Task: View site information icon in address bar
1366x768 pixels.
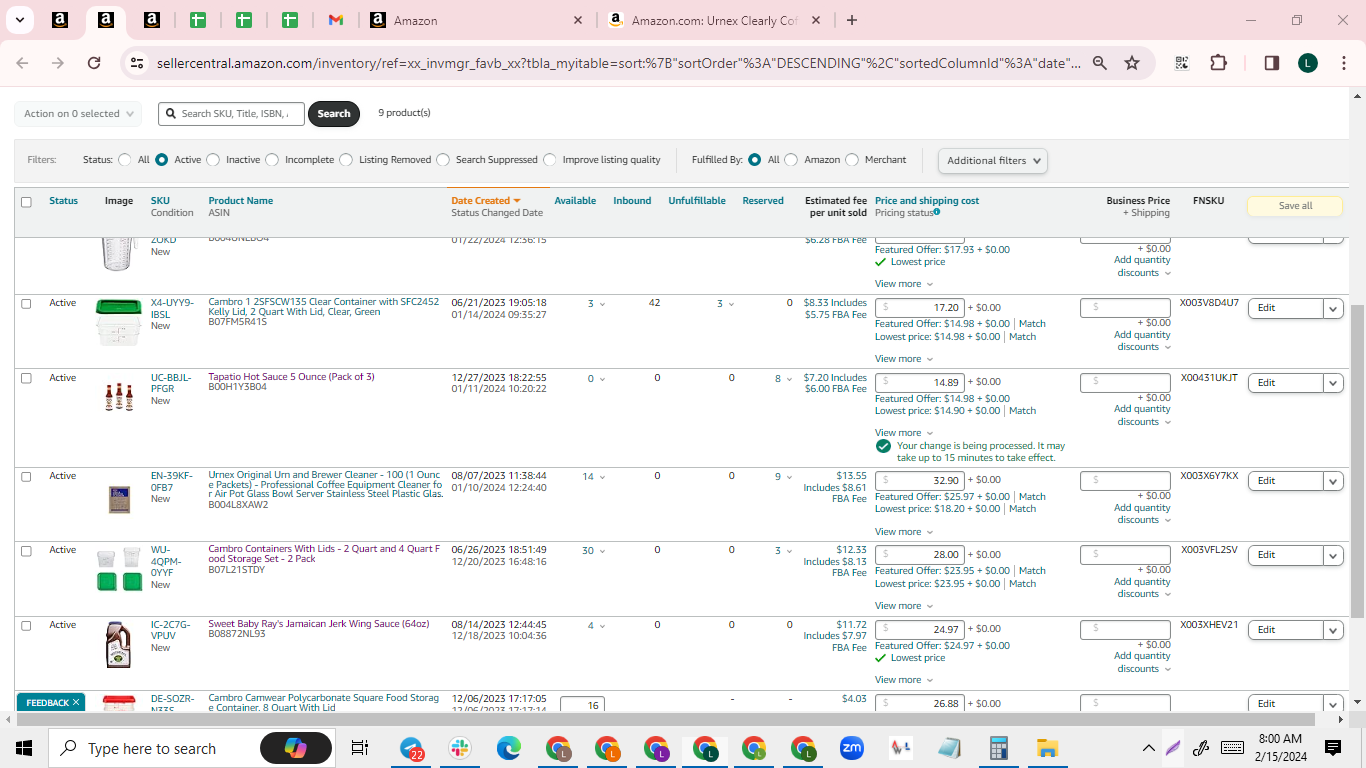Action: pos(137,63)
